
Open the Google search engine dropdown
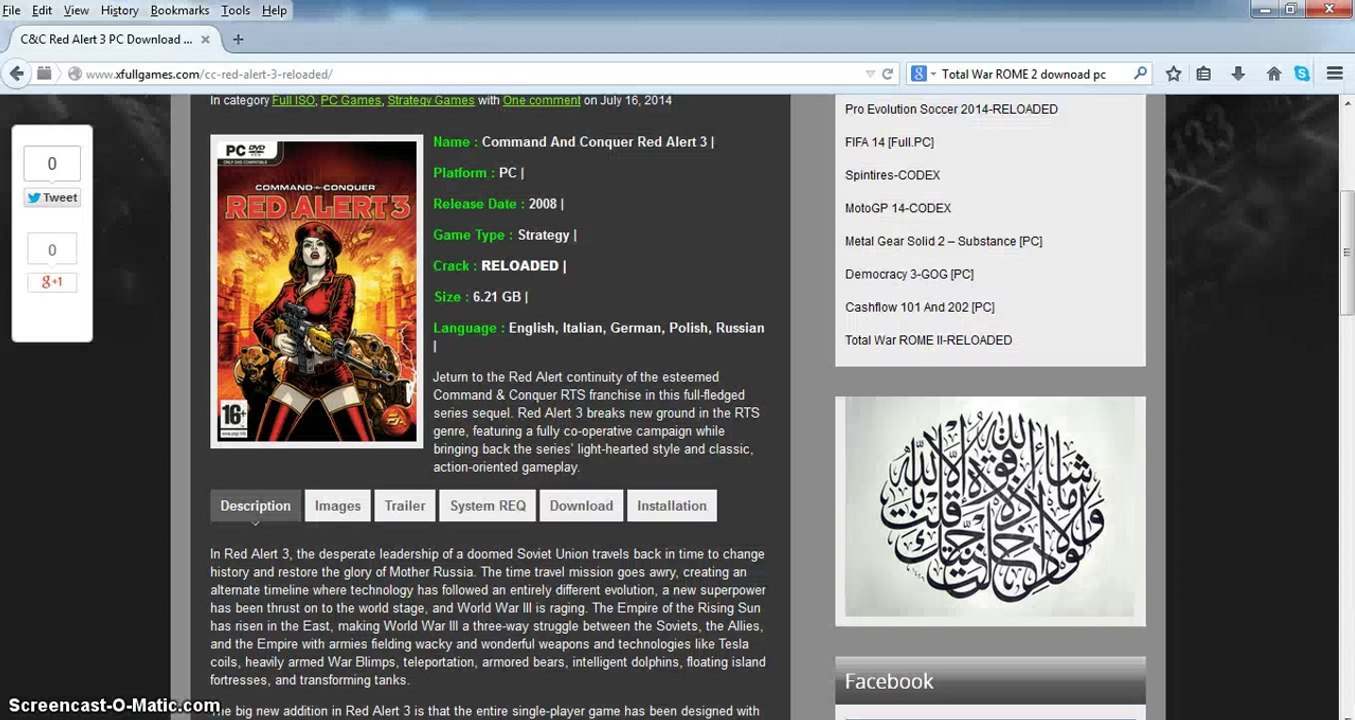[x=923, y=74]
